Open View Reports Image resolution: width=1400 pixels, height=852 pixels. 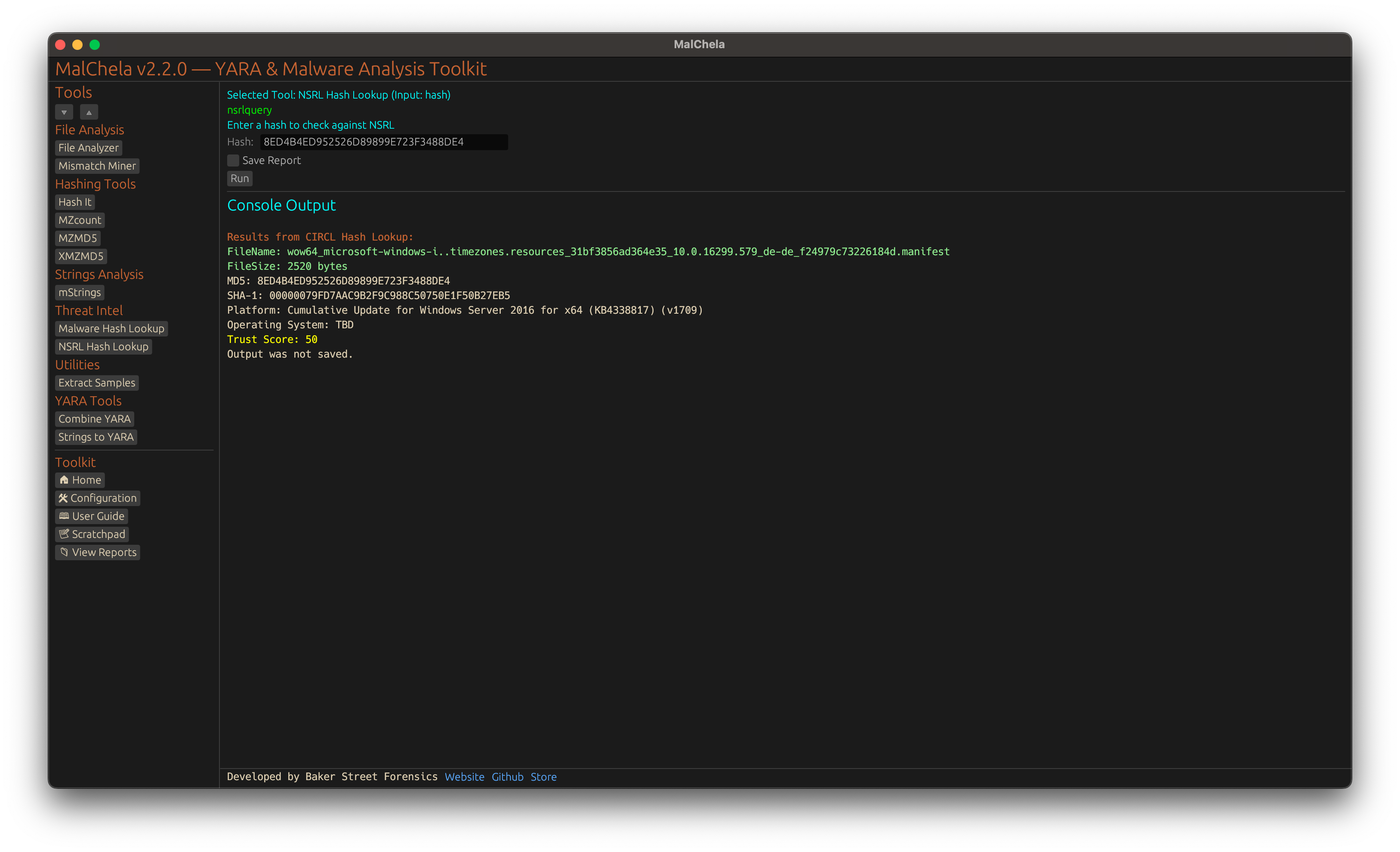(98, 553)
